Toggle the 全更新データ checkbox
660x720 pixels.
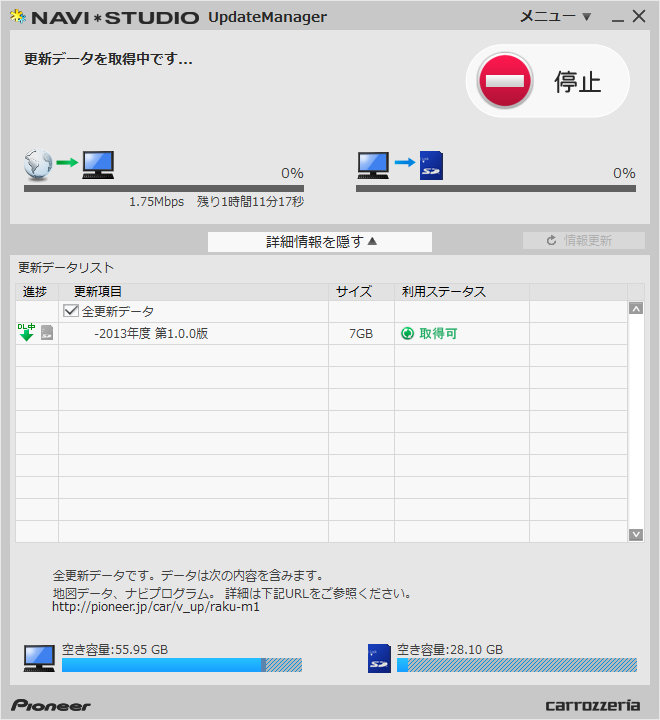tap(71, 311)
